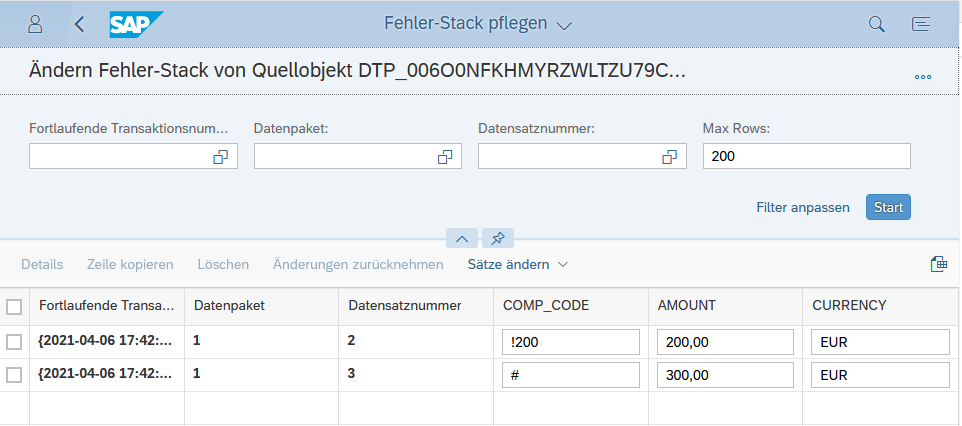Click the Start button
Viewport: 962px width, 426px height.
click(x=888, y=207)
